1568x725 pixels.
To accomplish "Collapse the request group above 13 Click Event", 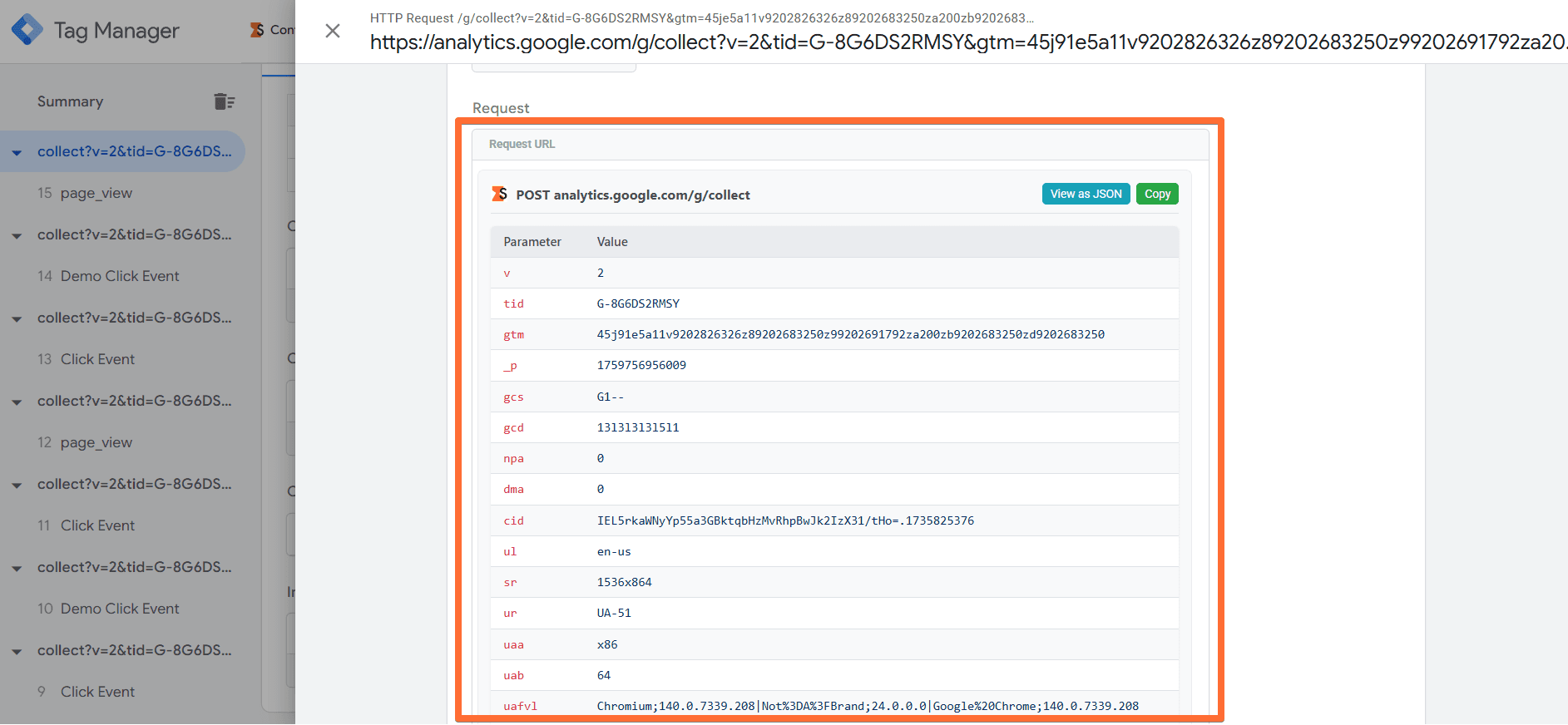I will tap(17, 318).
